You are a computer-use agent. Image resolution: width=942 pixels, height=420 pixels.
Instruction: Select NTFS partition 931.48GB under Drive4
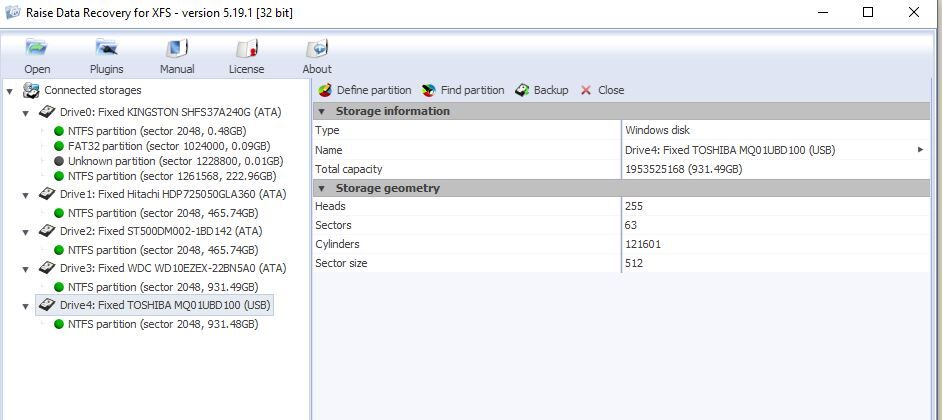click(163, 324)
